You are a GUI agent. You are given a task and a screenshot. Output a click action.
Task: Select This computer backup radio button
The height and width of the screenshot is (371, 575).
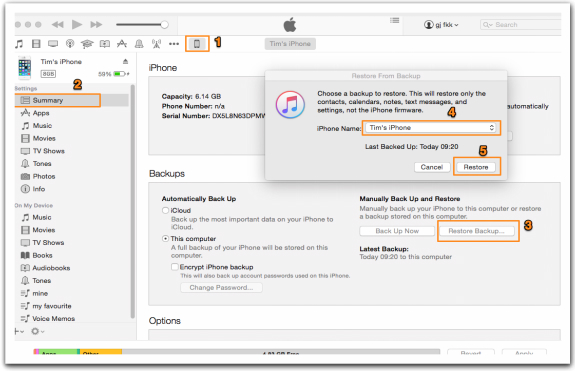166,239
